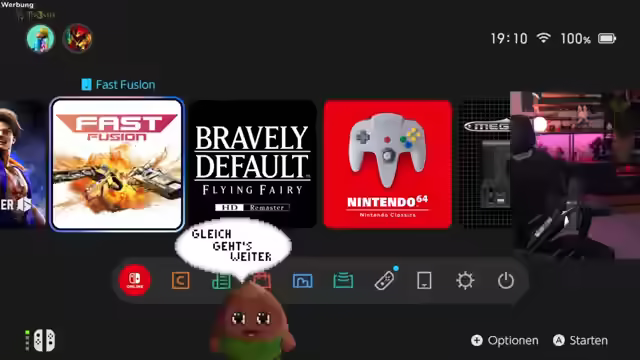Open the Controllers icon in dock
This screenshot has height=360, width=640.
pos(384,280)
